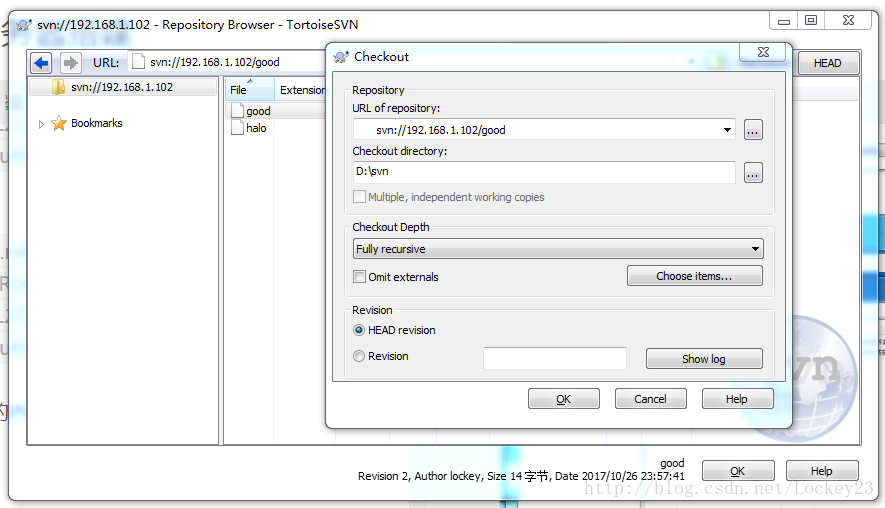885x508 pixels.
Task: Click OK in the Repository Browser window
Action: coord(738,471)
